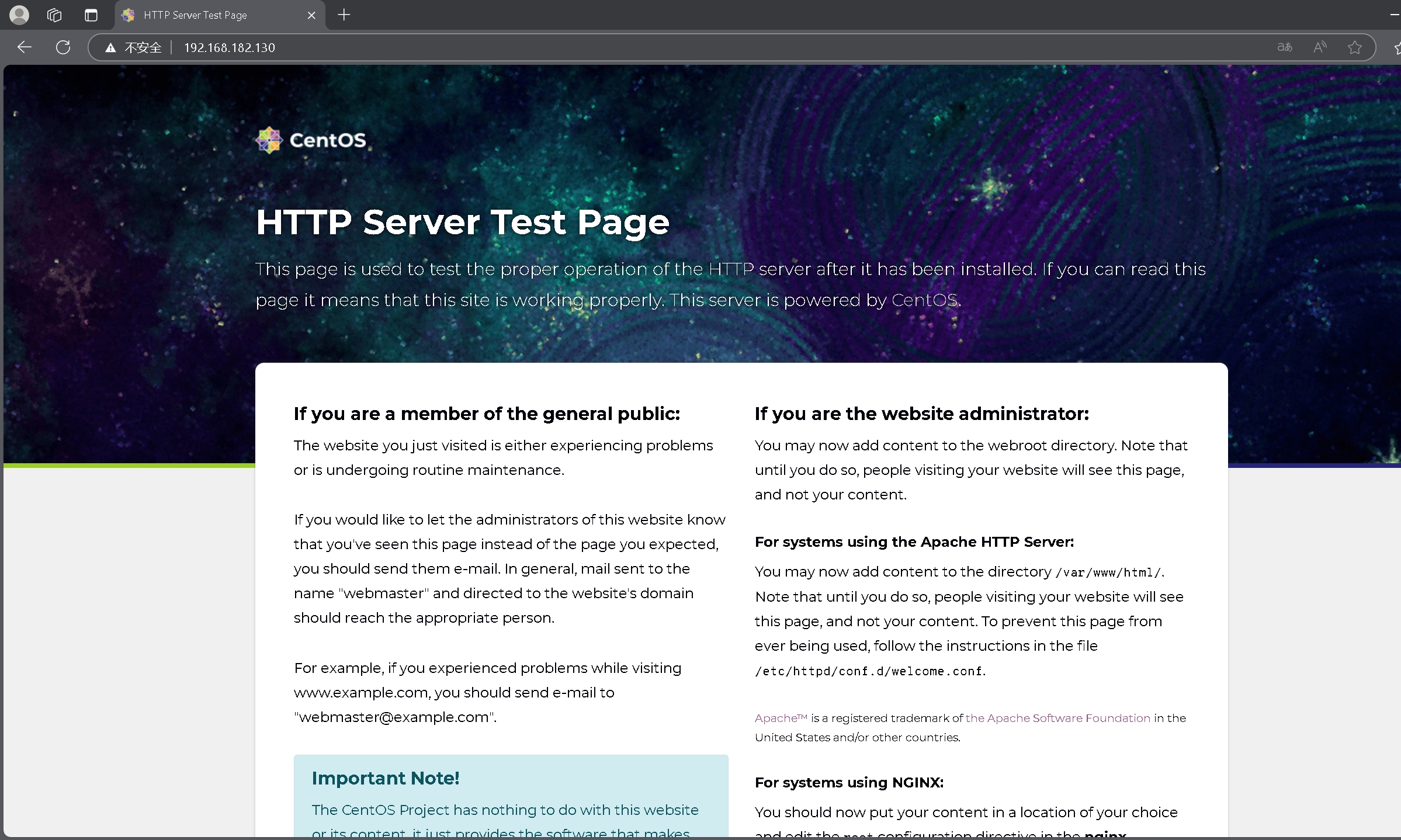Image resolution: width=1401 pixels, height=840 pixels.
Task: Refresh the current page
Action: (x=63, y=47)
